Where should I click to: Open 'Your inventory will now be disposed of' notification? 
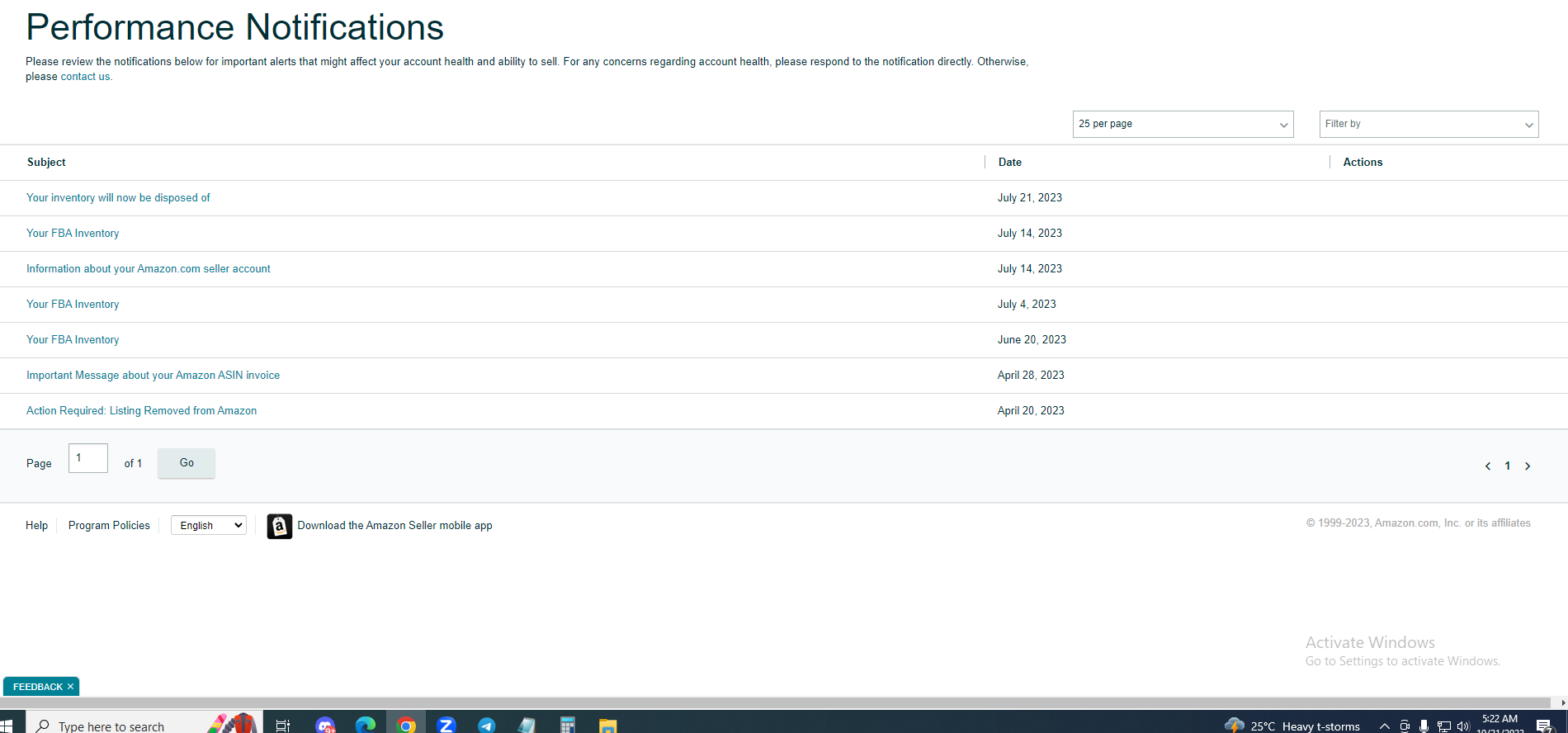pos(118,198)
